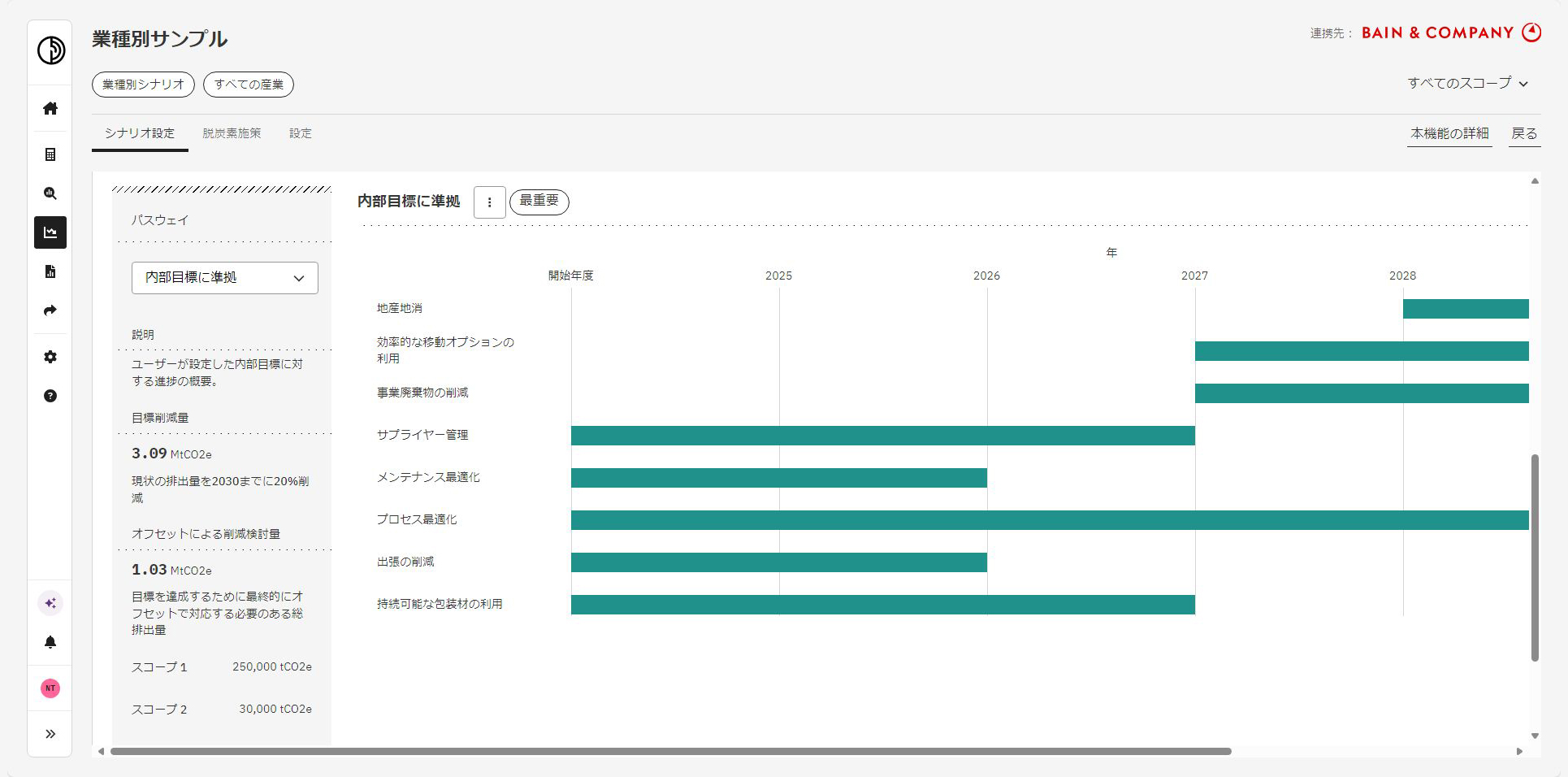This screenshot has width=1568, height=777.
Task: Click the AI sparkle icon in sidebar
Action: click(x=50, y=603)
